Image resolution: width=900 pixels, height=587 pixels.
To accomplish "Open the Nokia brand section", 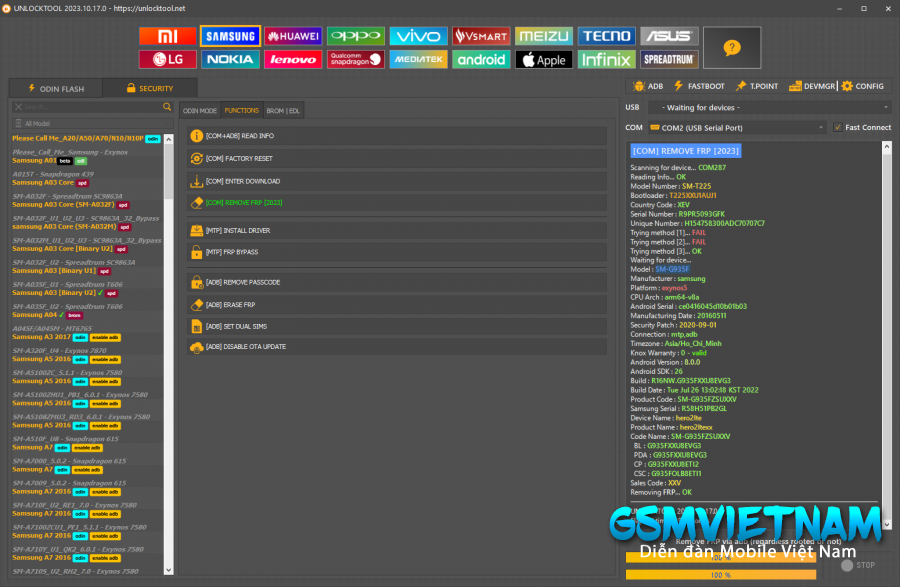I will pyautogui.click(x=230, y=59).
